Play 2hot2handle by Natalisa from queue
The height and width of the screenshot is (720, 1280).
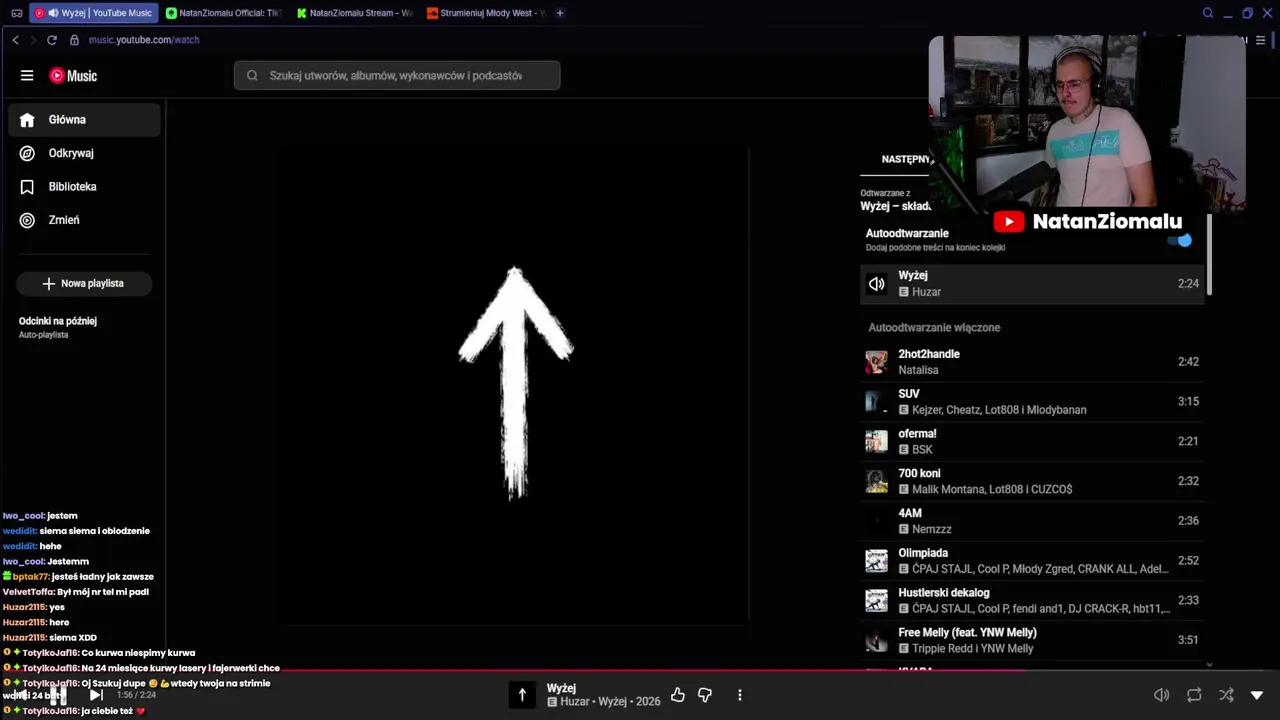[x=1032, y=362]
